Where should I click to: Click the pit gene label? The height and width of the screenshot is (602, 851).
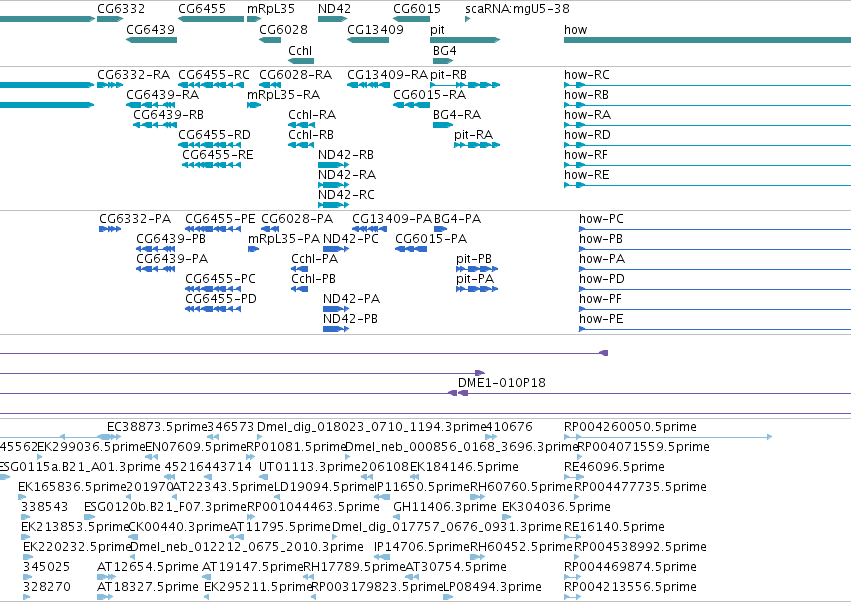pyautogui.click(x=437, y=30)
